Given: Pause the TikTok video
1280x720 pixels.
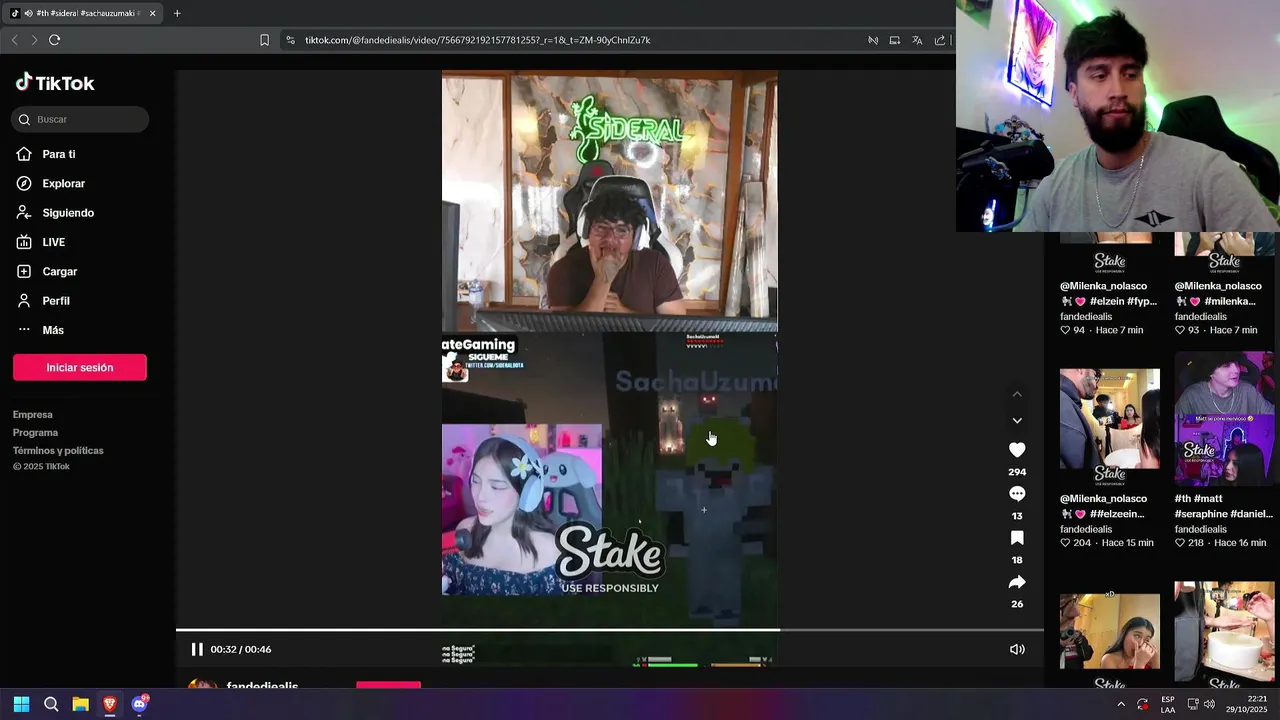Looking at the screenshot, I should [x=197, y=649].
